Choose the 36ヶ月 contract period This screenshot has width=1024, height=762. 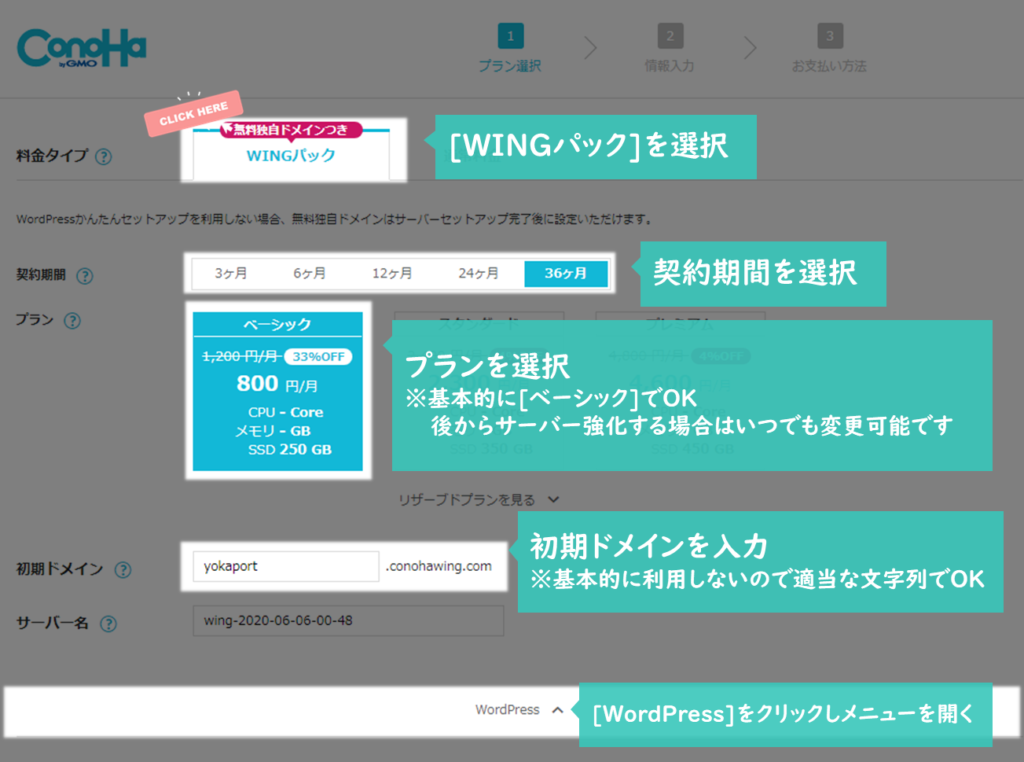click(566, 274)
